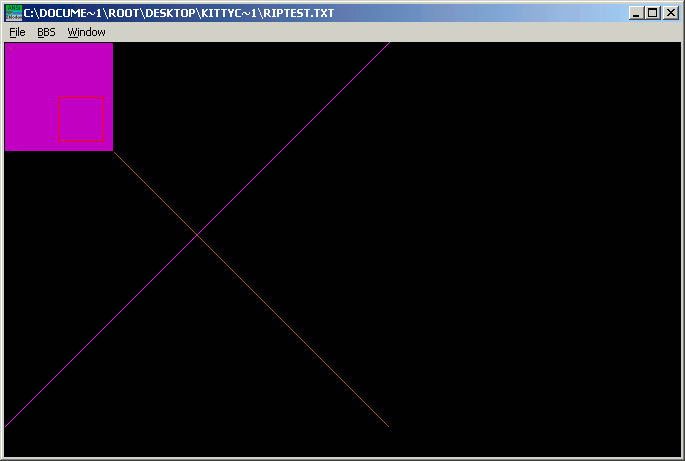Viewport: 685px width, 461px height.
Task: Close the RIPTEST.TXT window
Action: pos(671,13)
